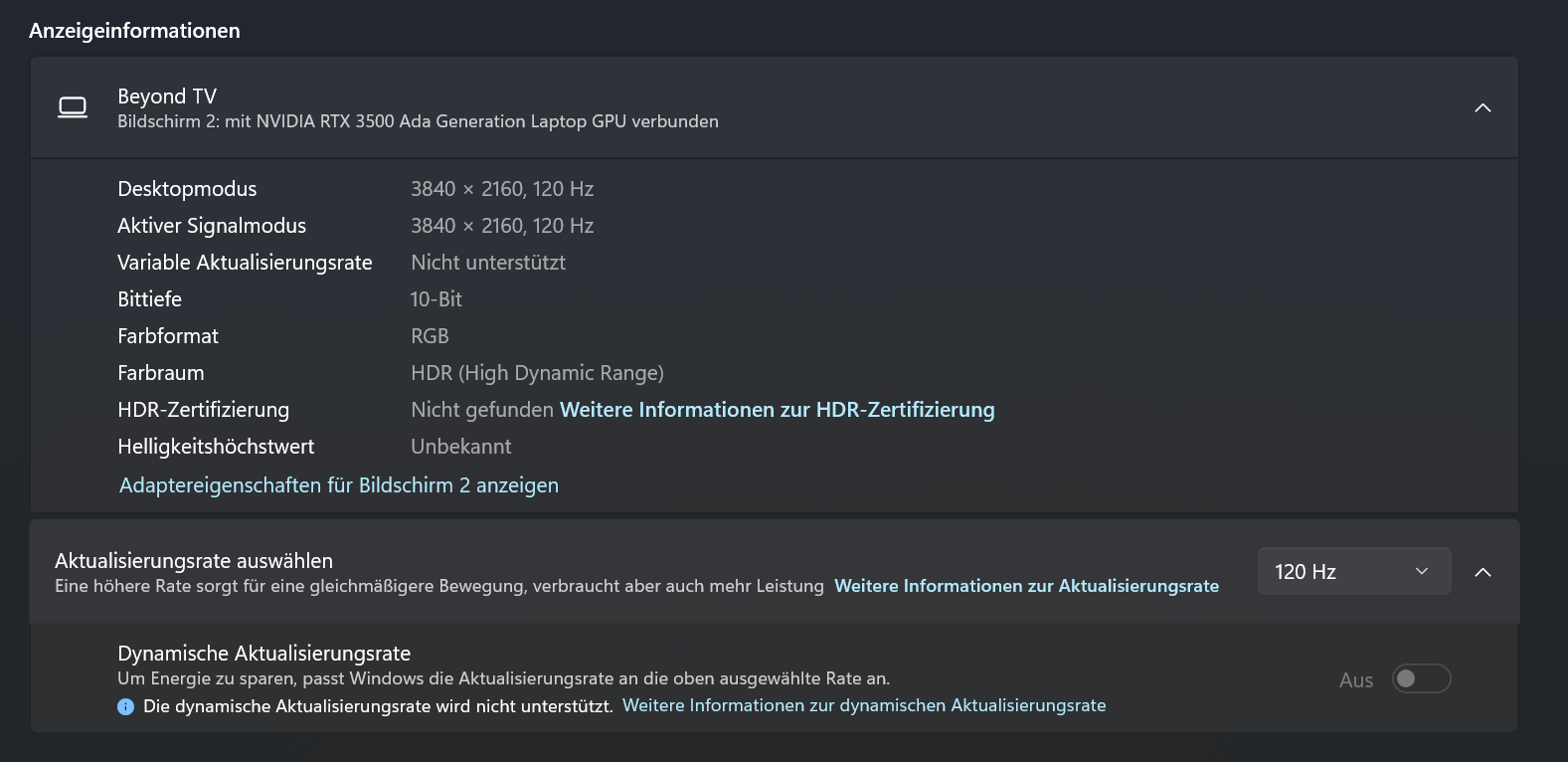
Task: Open the 120 Hz refresh rate dropdown
Action: point(1353,571)
